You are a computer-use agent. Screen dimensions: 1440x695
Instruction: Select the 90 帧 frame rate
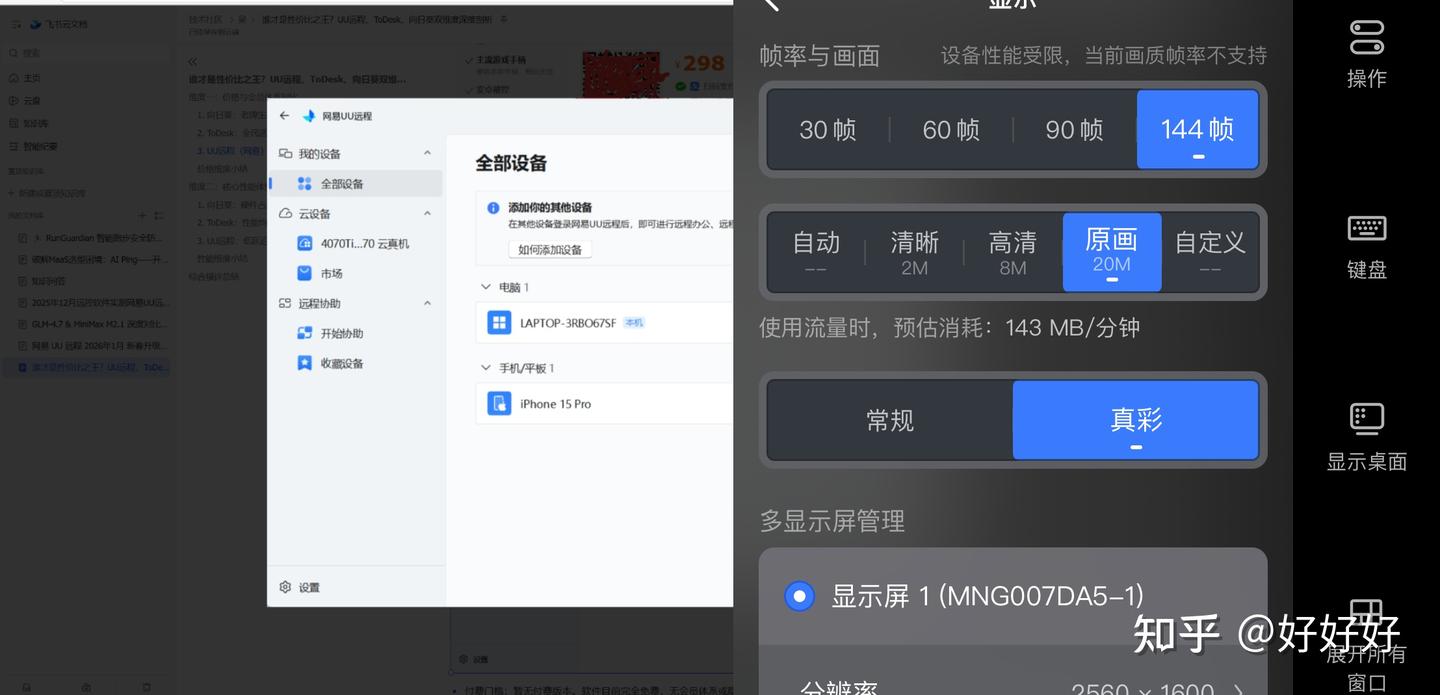click(x=1074, y=130)
